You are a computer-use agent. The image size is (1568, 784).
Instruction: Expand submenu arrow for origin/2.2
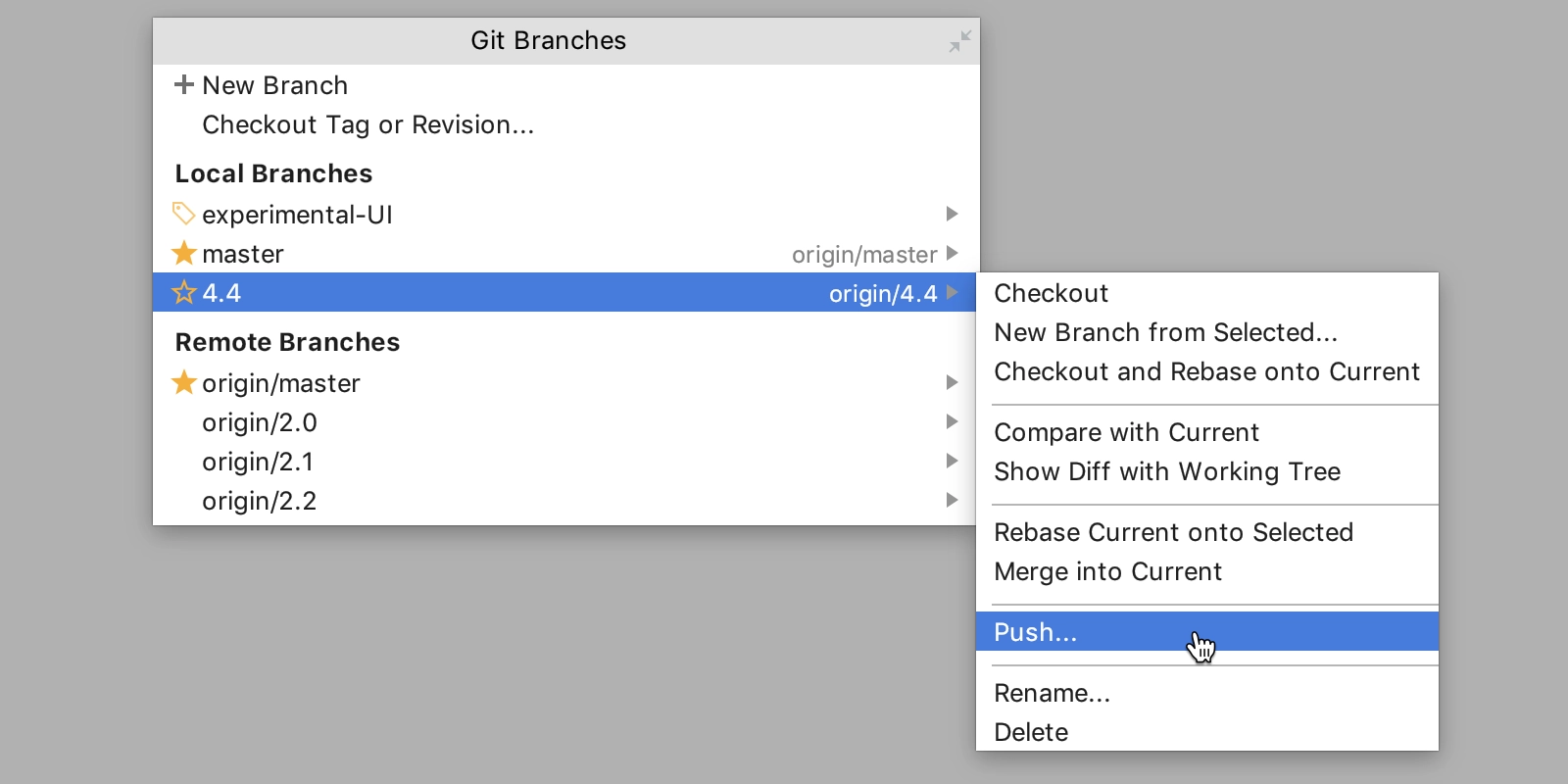952,500
